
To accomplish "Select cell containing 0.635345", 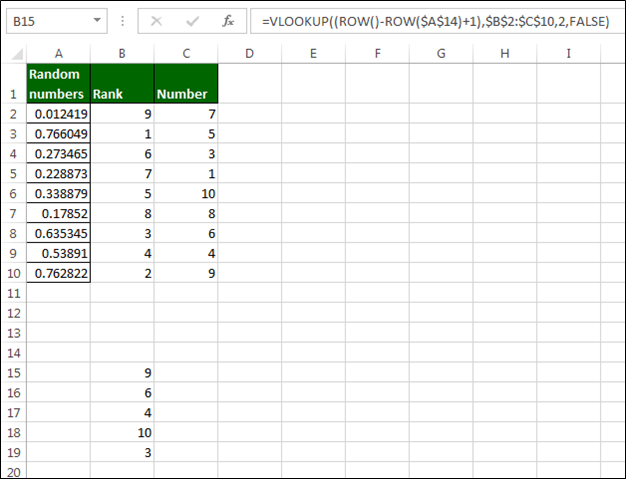I will [x=59, y=234].
